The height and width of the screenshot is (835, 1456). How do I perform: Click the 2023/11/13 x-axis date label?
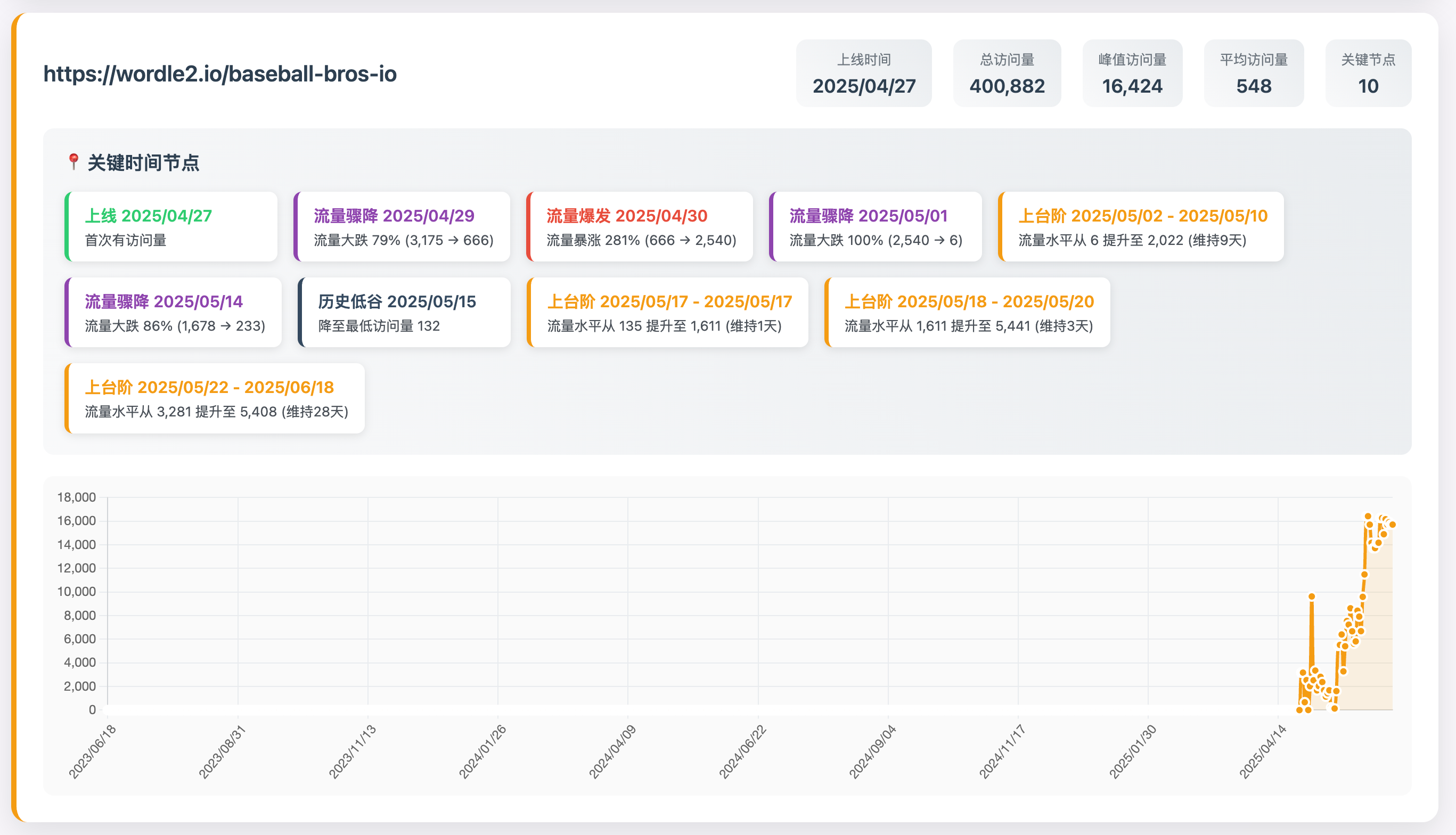352,751
